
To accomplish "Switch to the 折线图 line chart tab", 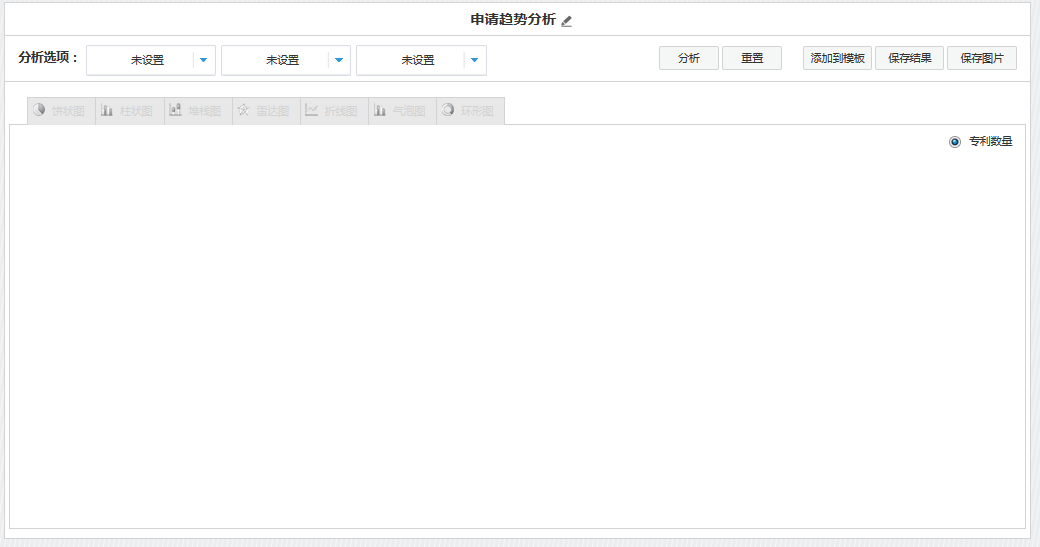I will pyautogui.click(x=334, y=111).
